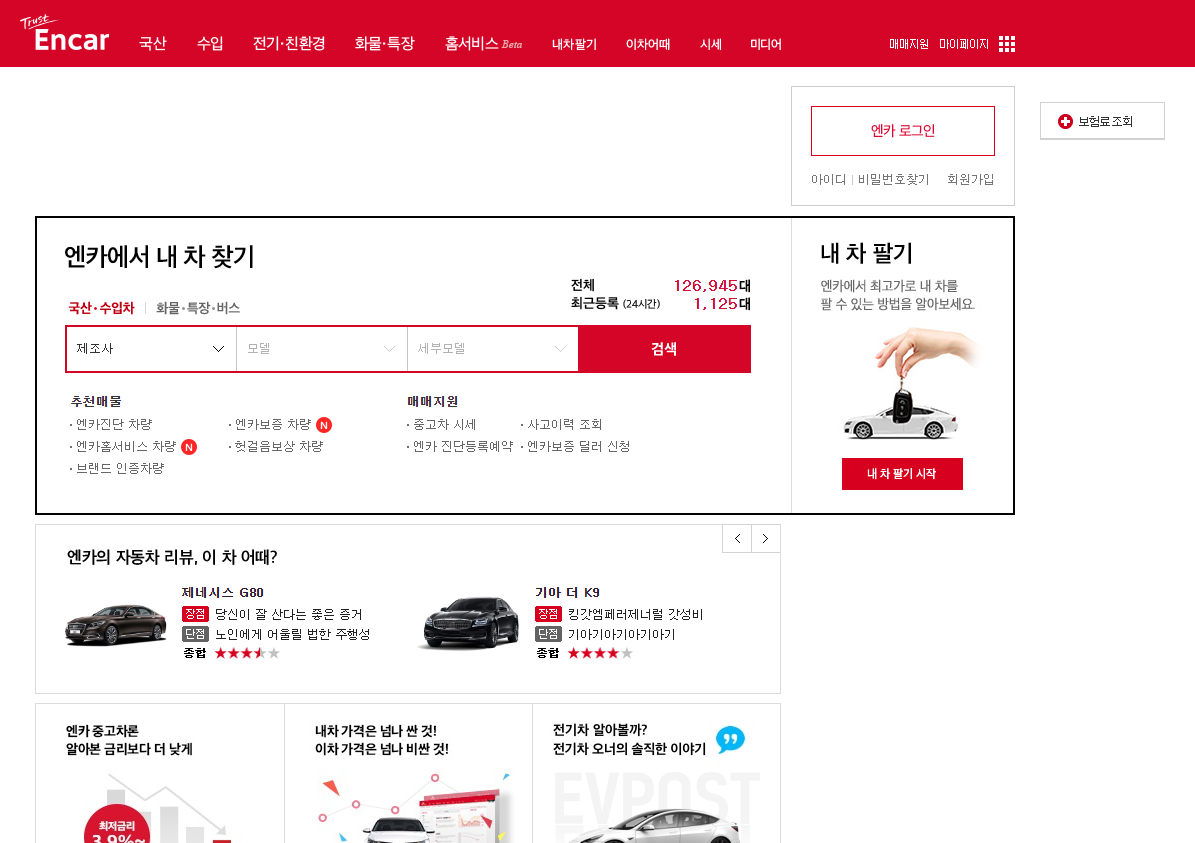1195x843 pixels.
Task: Open 화물·특장 menu
Action: (384, 43)
